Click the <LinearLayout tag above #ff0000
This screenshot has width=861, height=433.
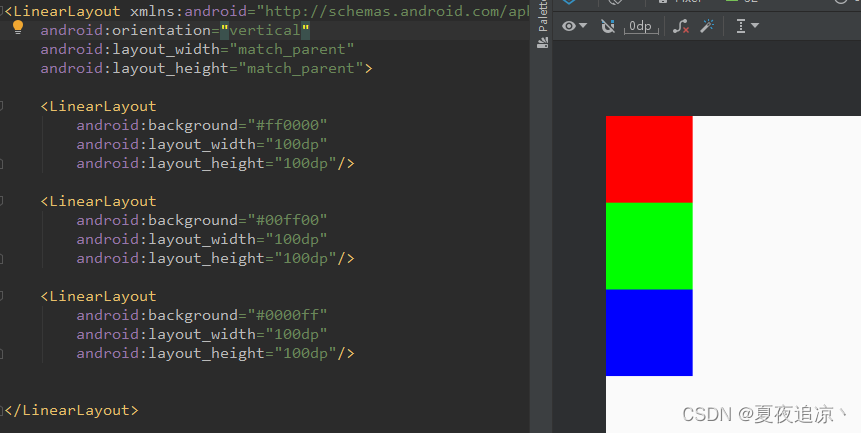coord(98,106)
